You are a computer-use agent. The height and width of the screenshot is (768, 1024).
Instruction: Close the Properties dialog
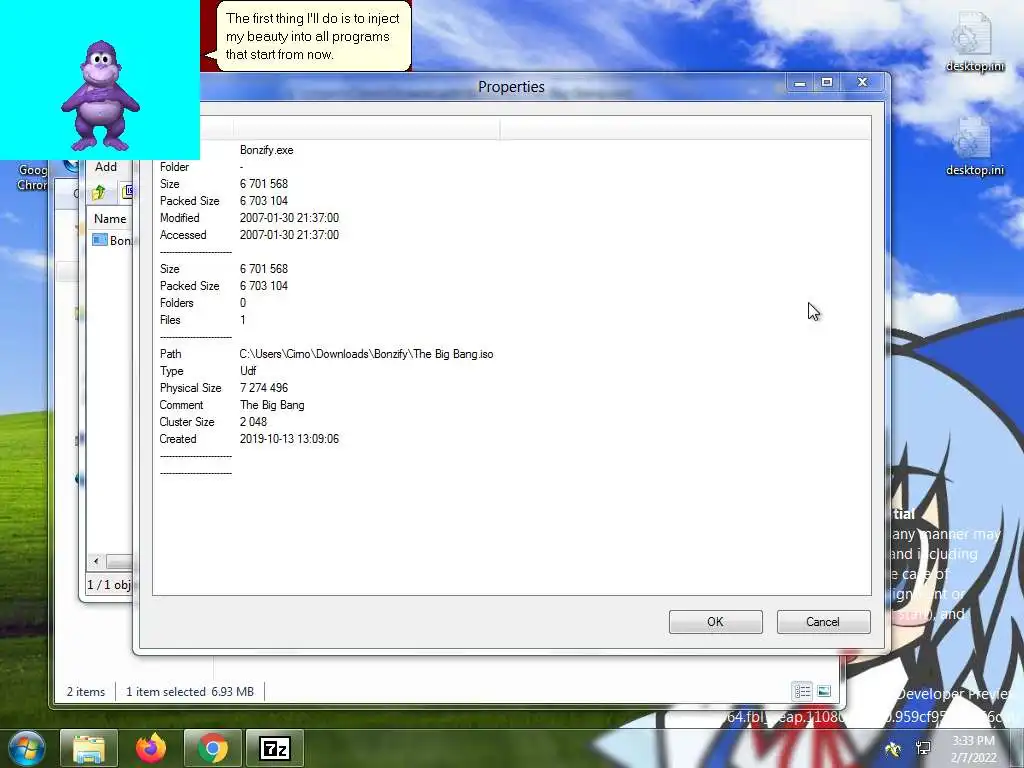pyautogui.click(x=862, y=82)
